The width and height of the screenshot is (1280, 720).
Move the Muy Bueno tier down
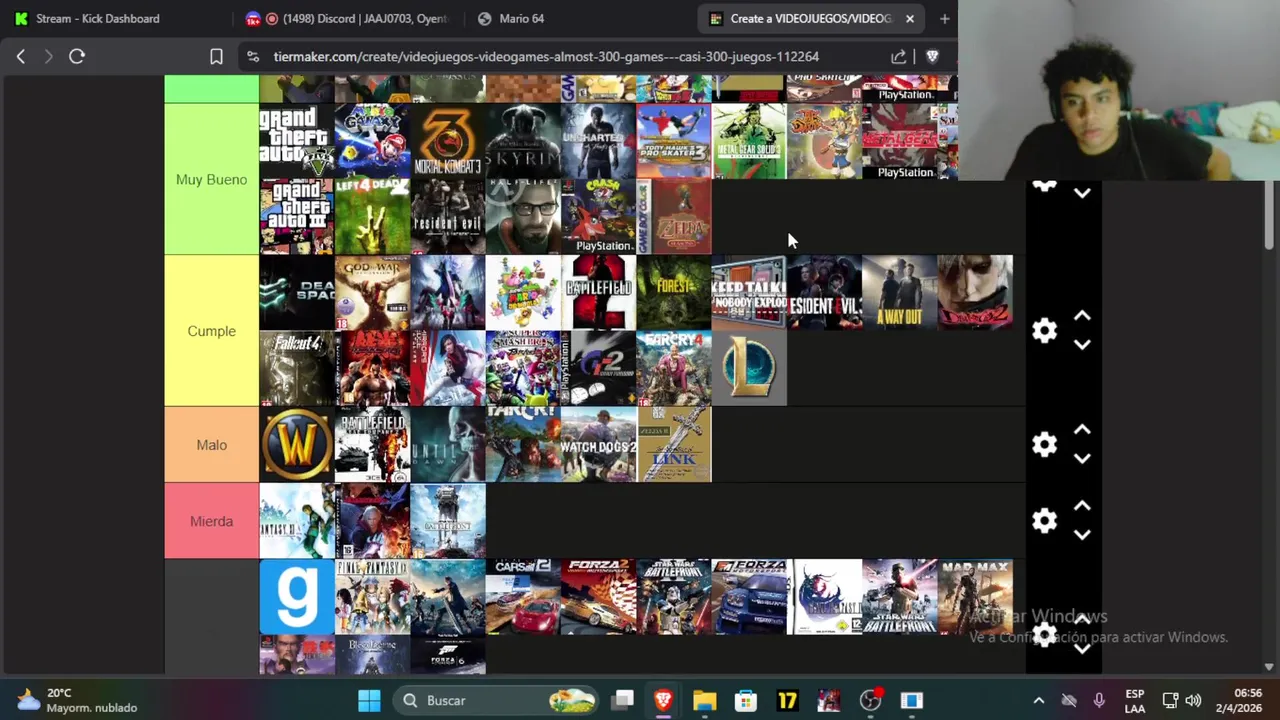pyautogui.click(x=1082, y=193)
